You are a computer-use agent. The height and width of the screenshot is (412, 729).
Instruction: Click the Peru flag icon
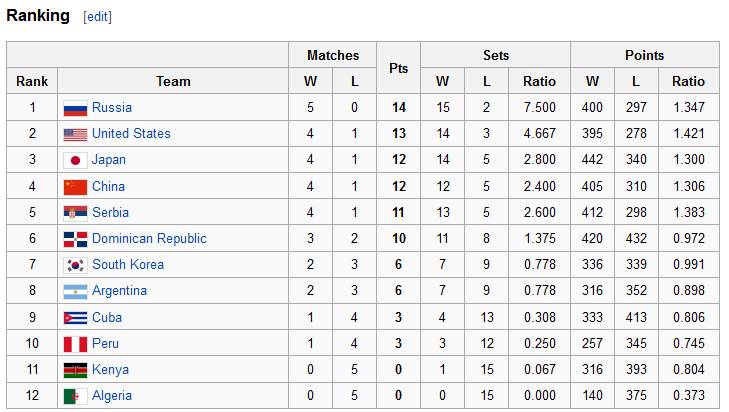(x=75, y=344)
